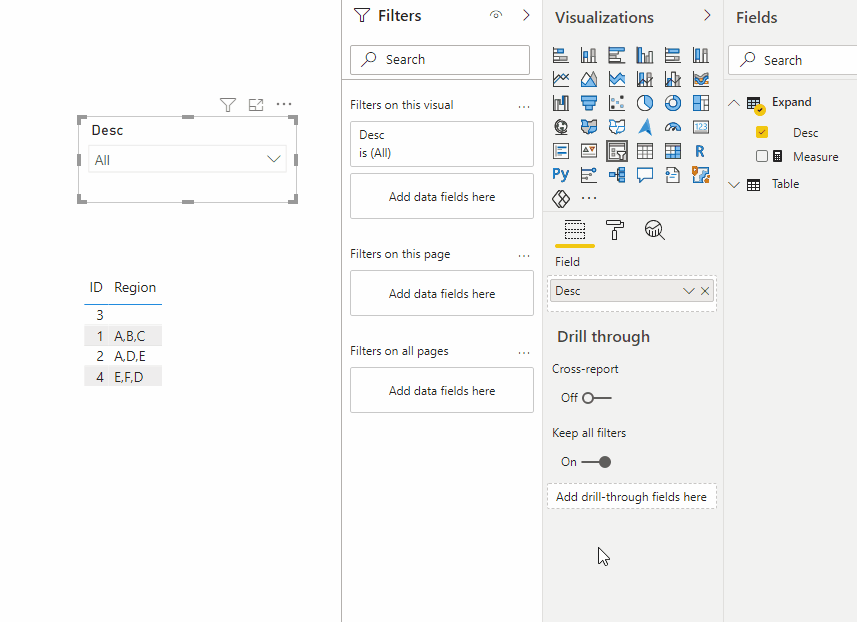Open Filters on this page options
Viewport: 857px width, 622px height.
524,256
